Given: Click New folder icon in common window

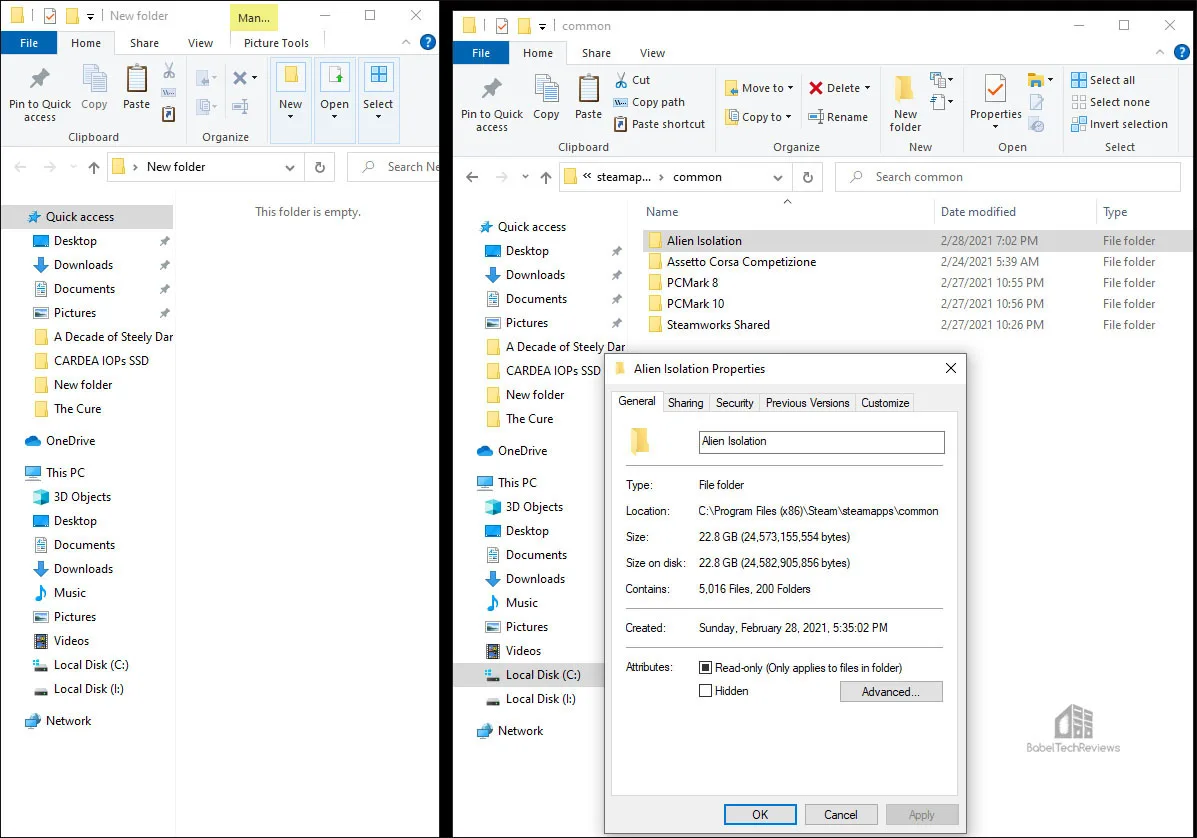Looking at the screenshot, I should point(905,104).
